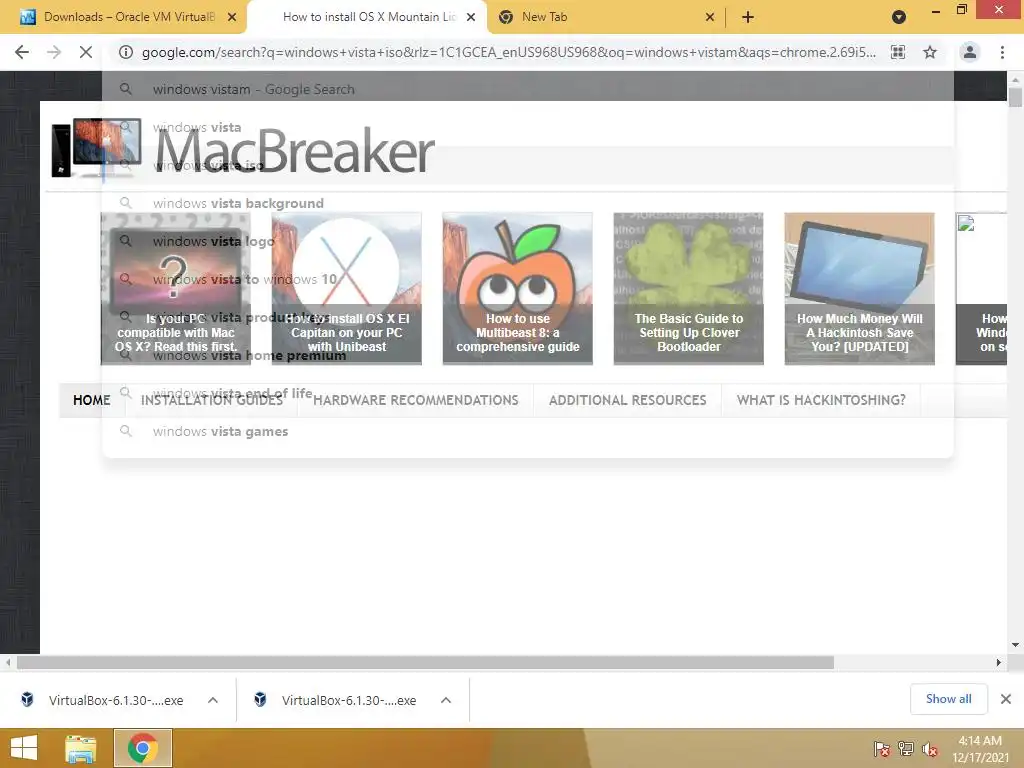Click the scroll down arrow on vertical scrollbar
This screenshot has height=768, width=1024.
pos(1015,645)
